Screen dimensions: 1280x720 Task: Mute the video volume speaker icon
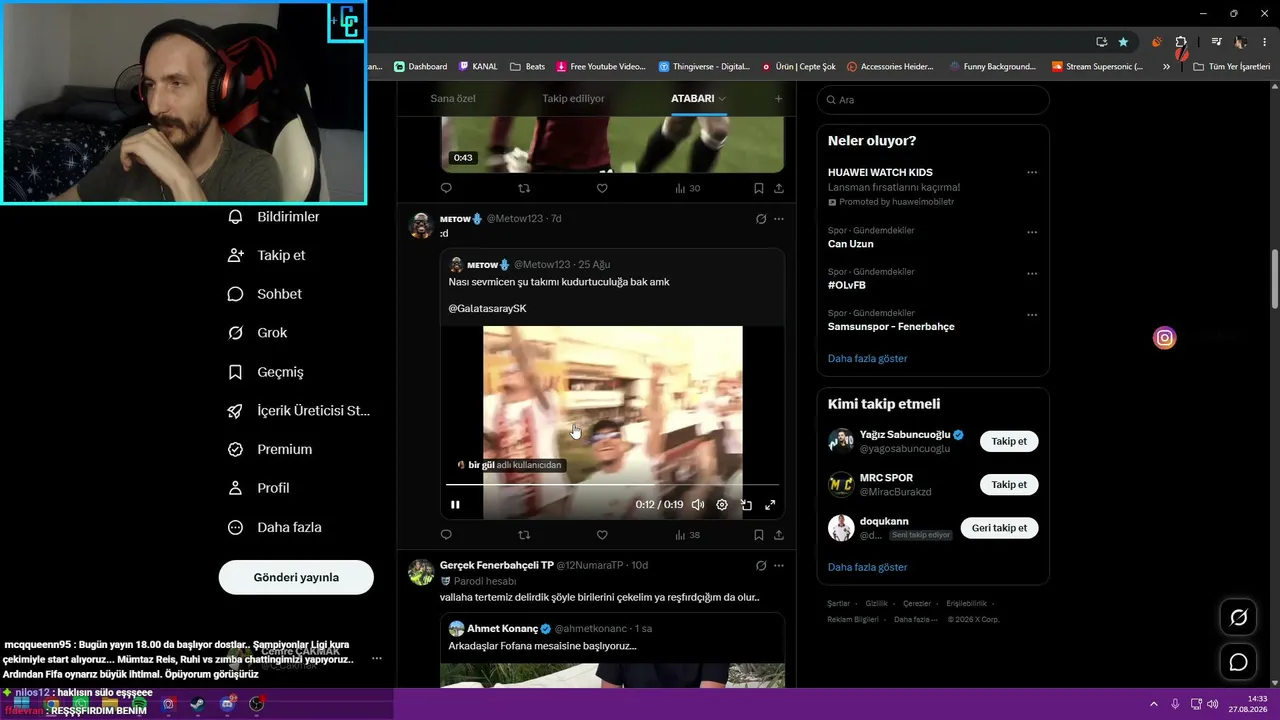[x=698, y=505]
